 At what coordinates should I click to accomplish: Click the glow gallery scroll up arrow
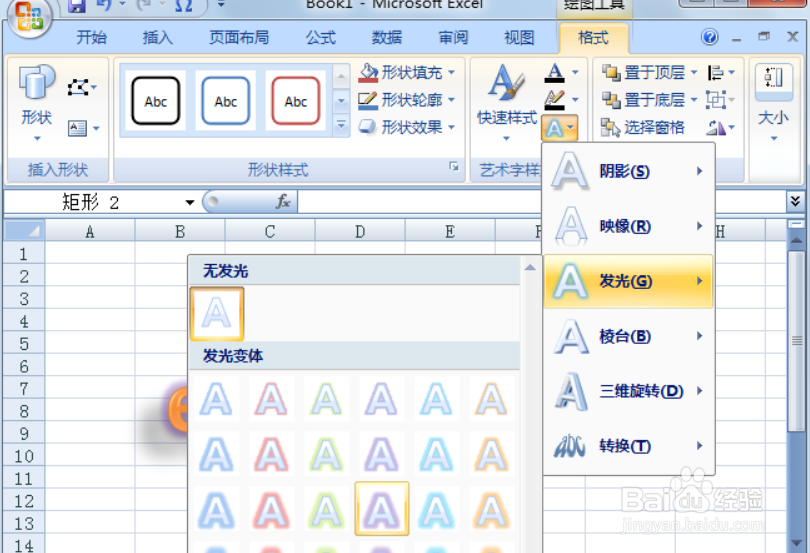(x=530, y=268)
